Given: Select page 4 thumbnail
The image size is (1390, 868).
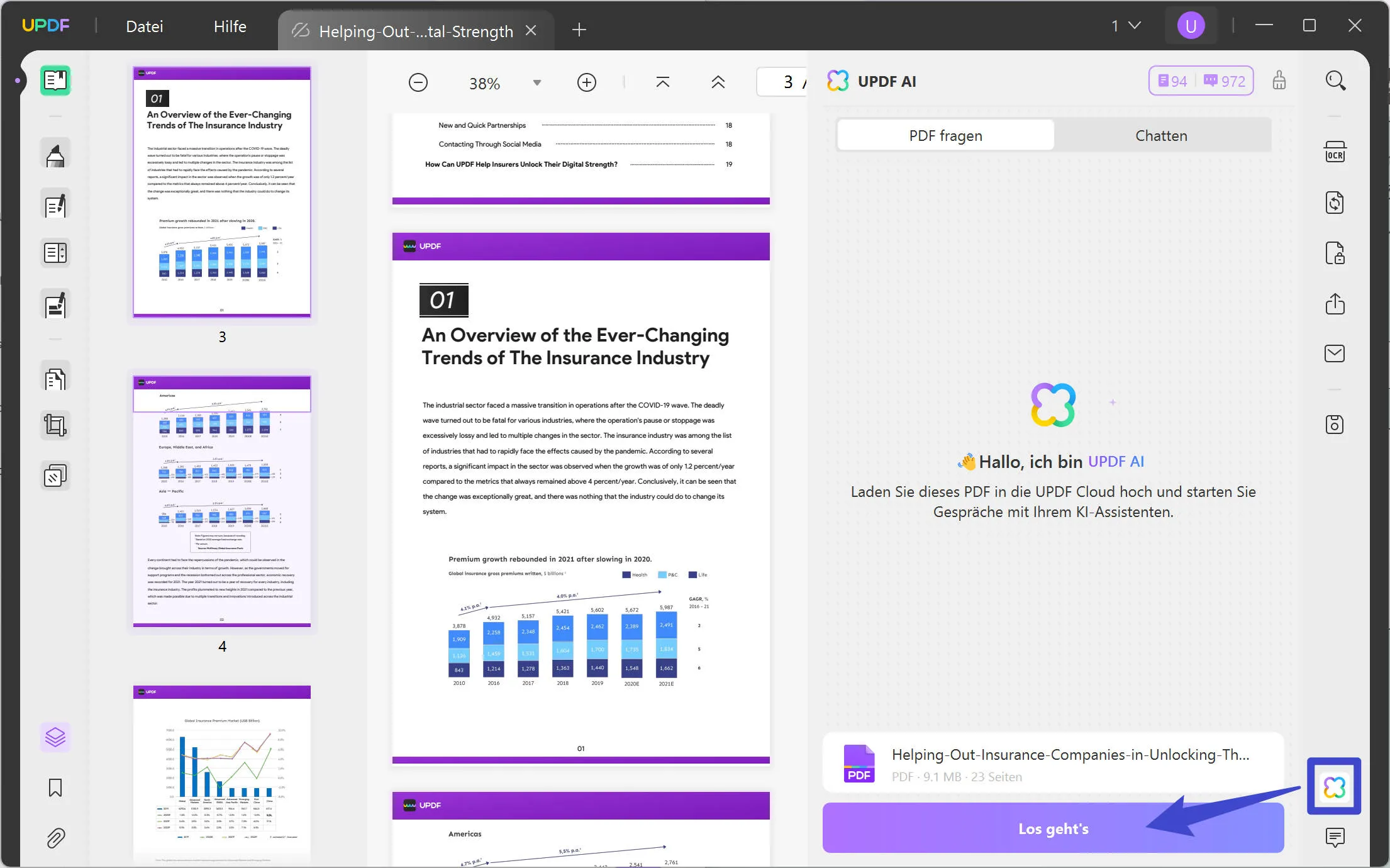Looking at the screenshot, I should coord(222,501).
